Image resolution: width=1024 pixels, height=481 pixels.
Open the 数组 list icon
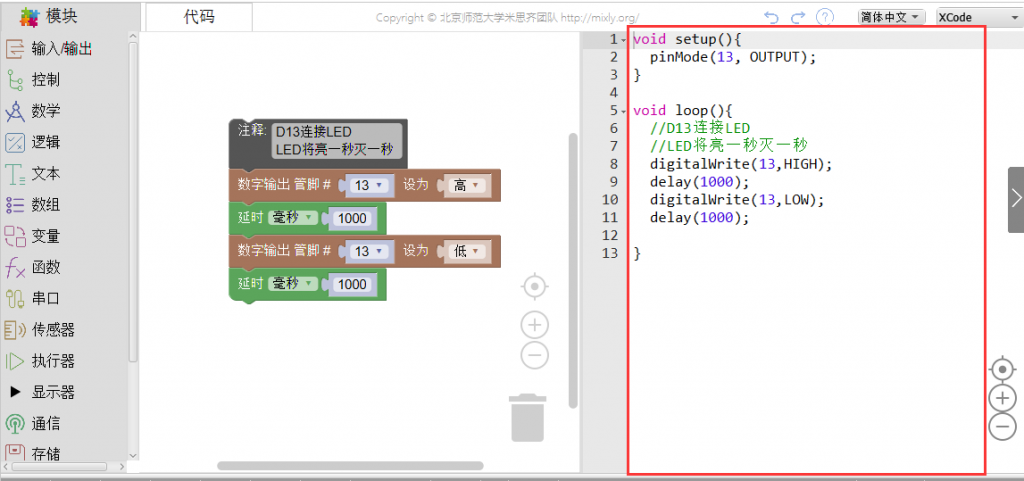pyautogui.click(x=15, y=205)
